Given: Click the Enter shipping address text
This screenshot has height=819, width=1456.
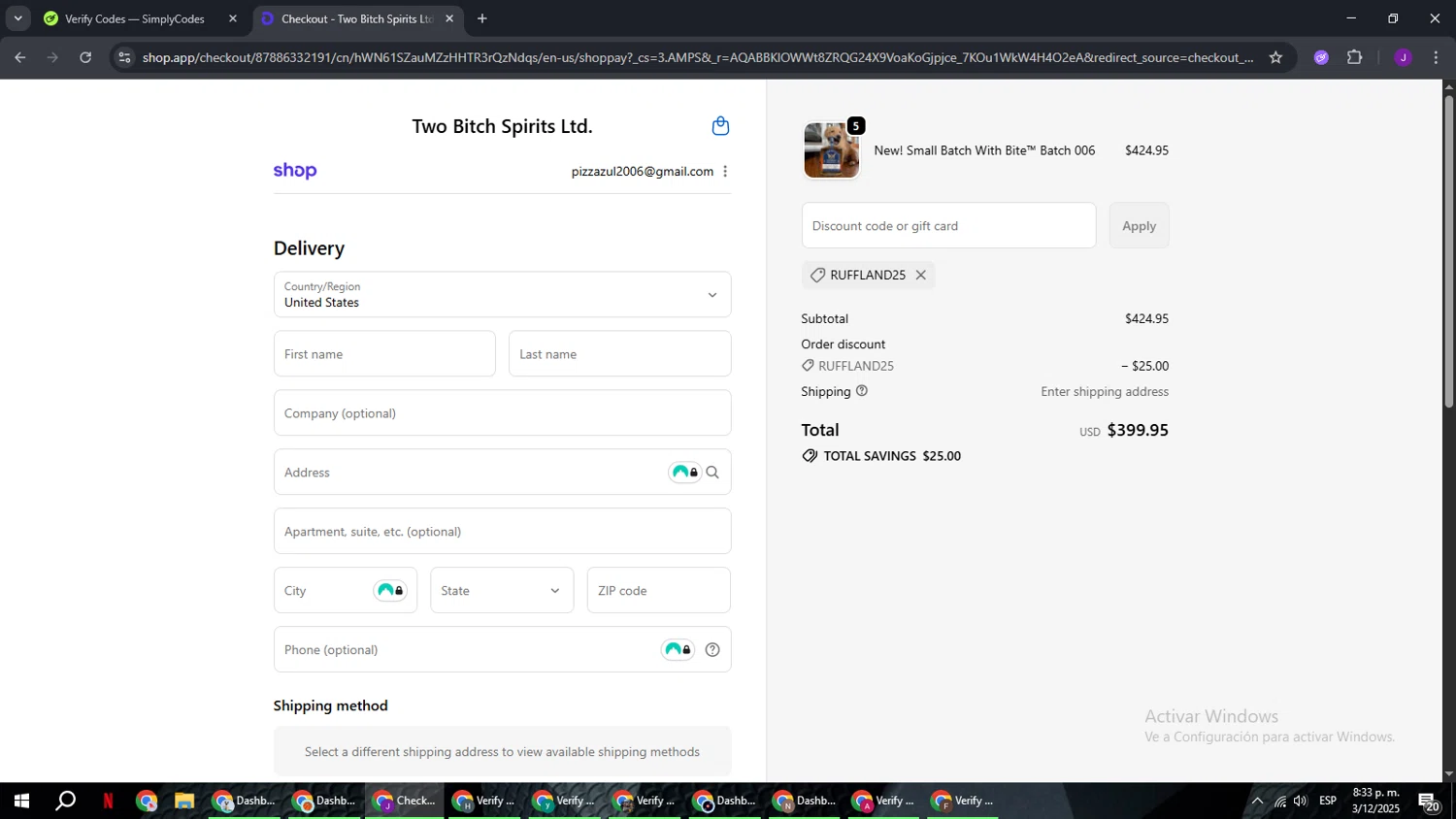Looking at the screenshot, I should pyautogui.click(x=1105, y=392).
